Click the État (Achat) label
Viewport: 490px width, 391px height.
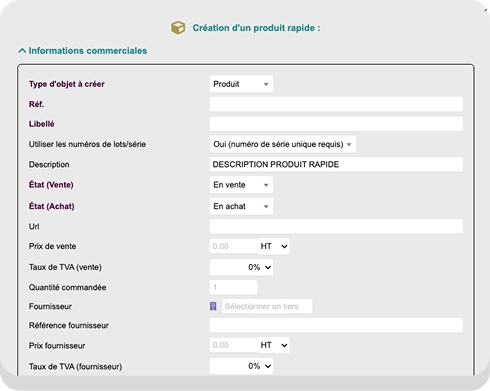tap(52, 206)
